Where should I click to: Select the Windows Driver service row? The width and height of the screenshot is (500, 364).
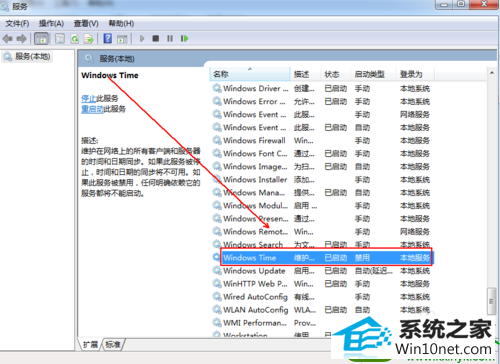(x=322, y=89)
